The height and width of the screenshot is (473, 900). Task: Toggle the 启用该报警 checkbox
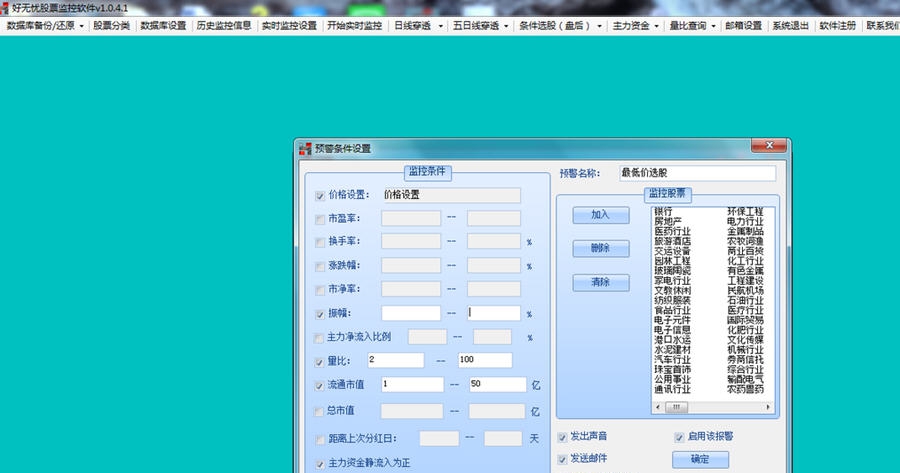[680, 437]
